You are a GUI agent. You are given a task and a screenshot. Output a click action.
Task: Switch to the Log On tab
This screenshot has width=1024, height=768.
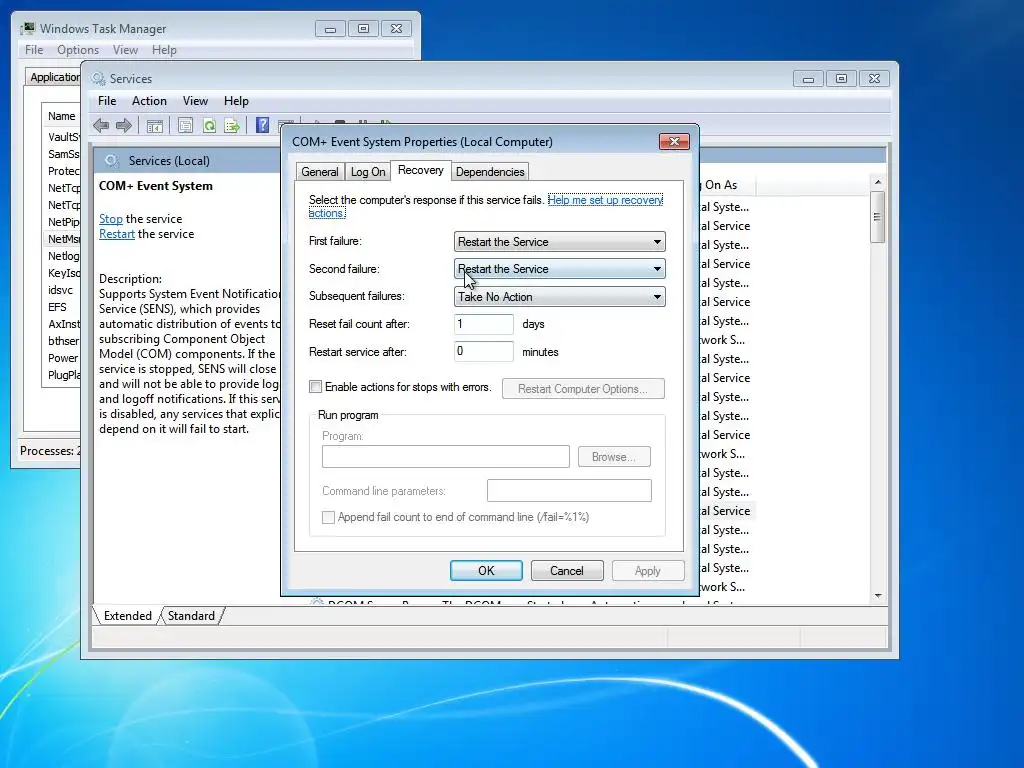click(x=368, y=172)
